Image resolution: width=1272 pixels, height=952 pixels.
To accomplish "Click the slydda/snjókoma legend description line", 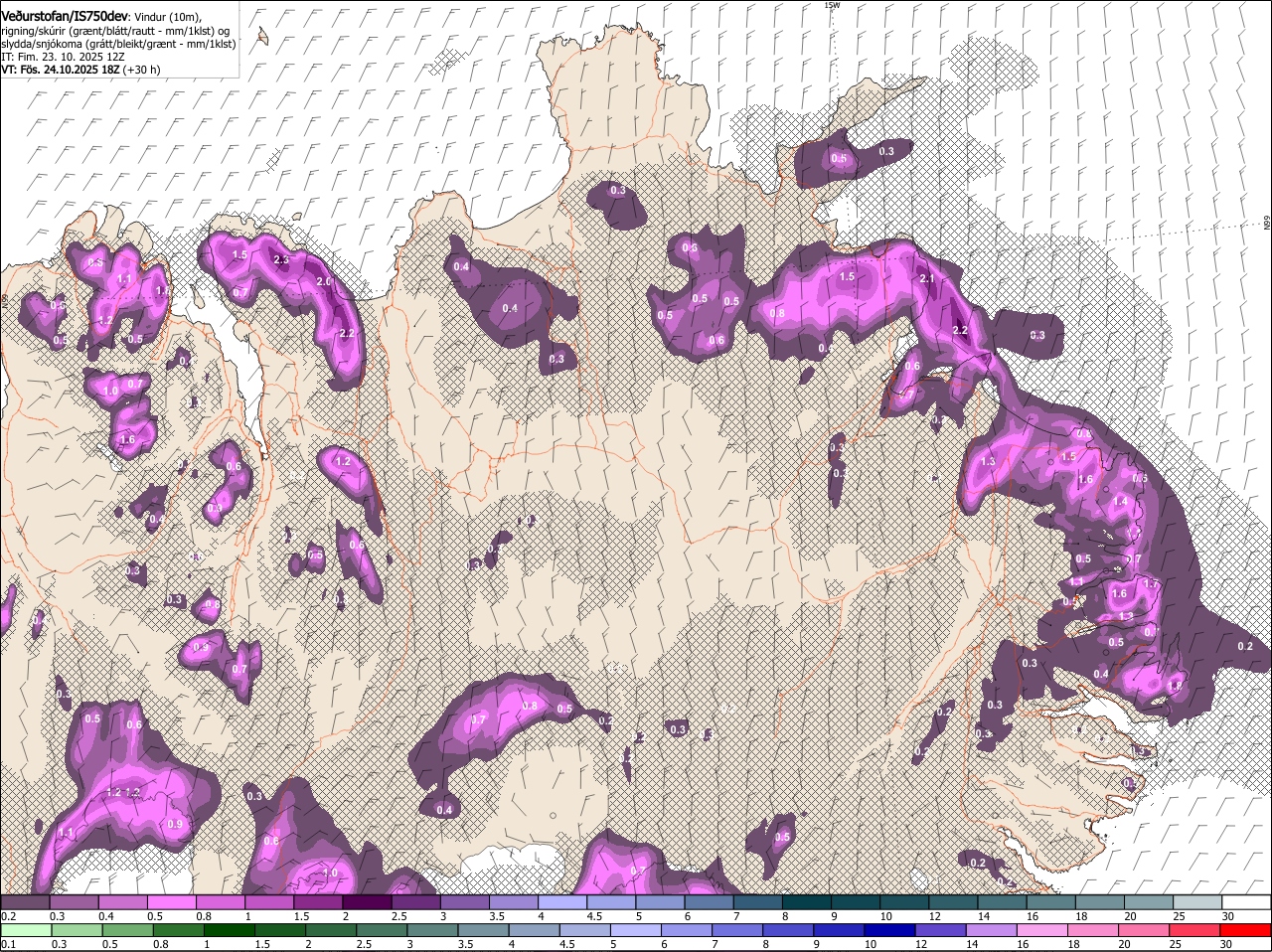I will click(x=118, y=44).
